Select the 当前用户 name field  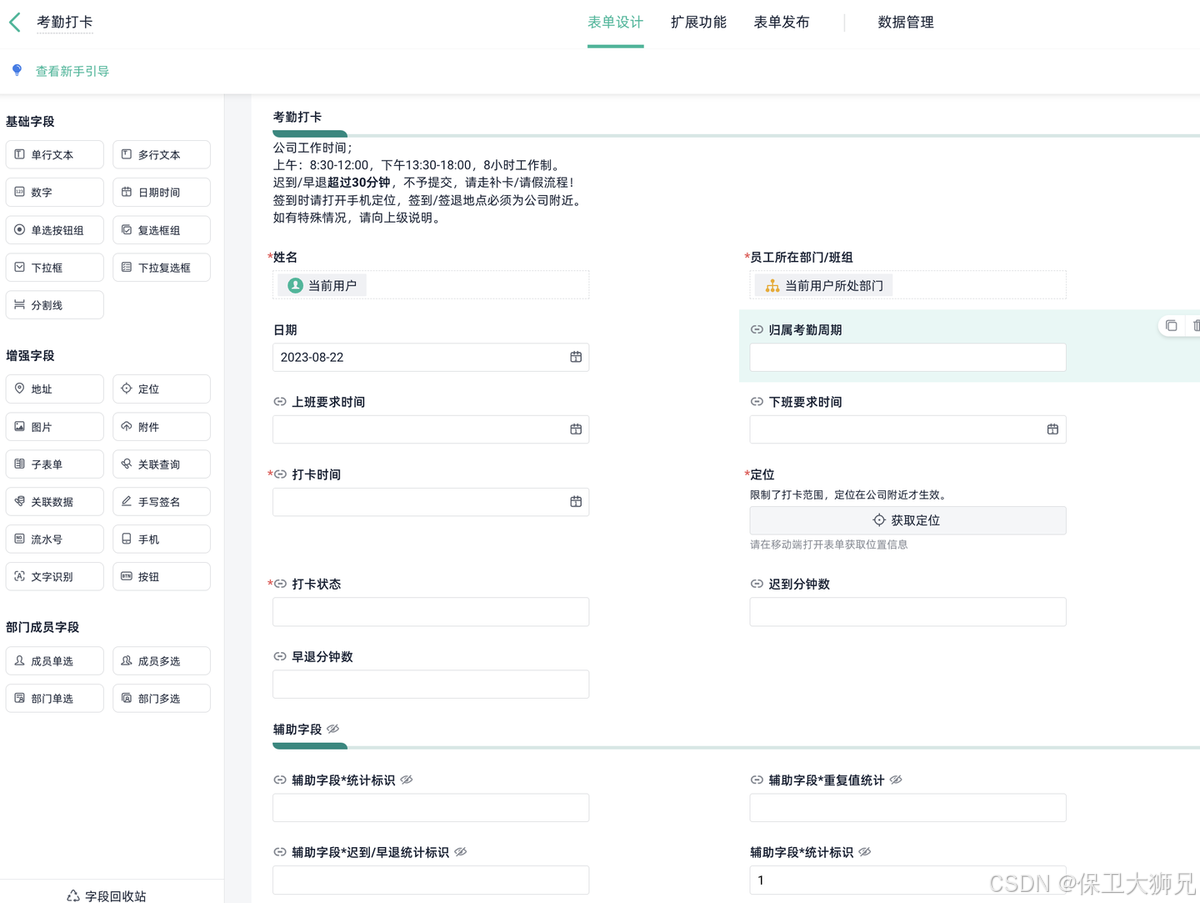click(x=431, y=285)
